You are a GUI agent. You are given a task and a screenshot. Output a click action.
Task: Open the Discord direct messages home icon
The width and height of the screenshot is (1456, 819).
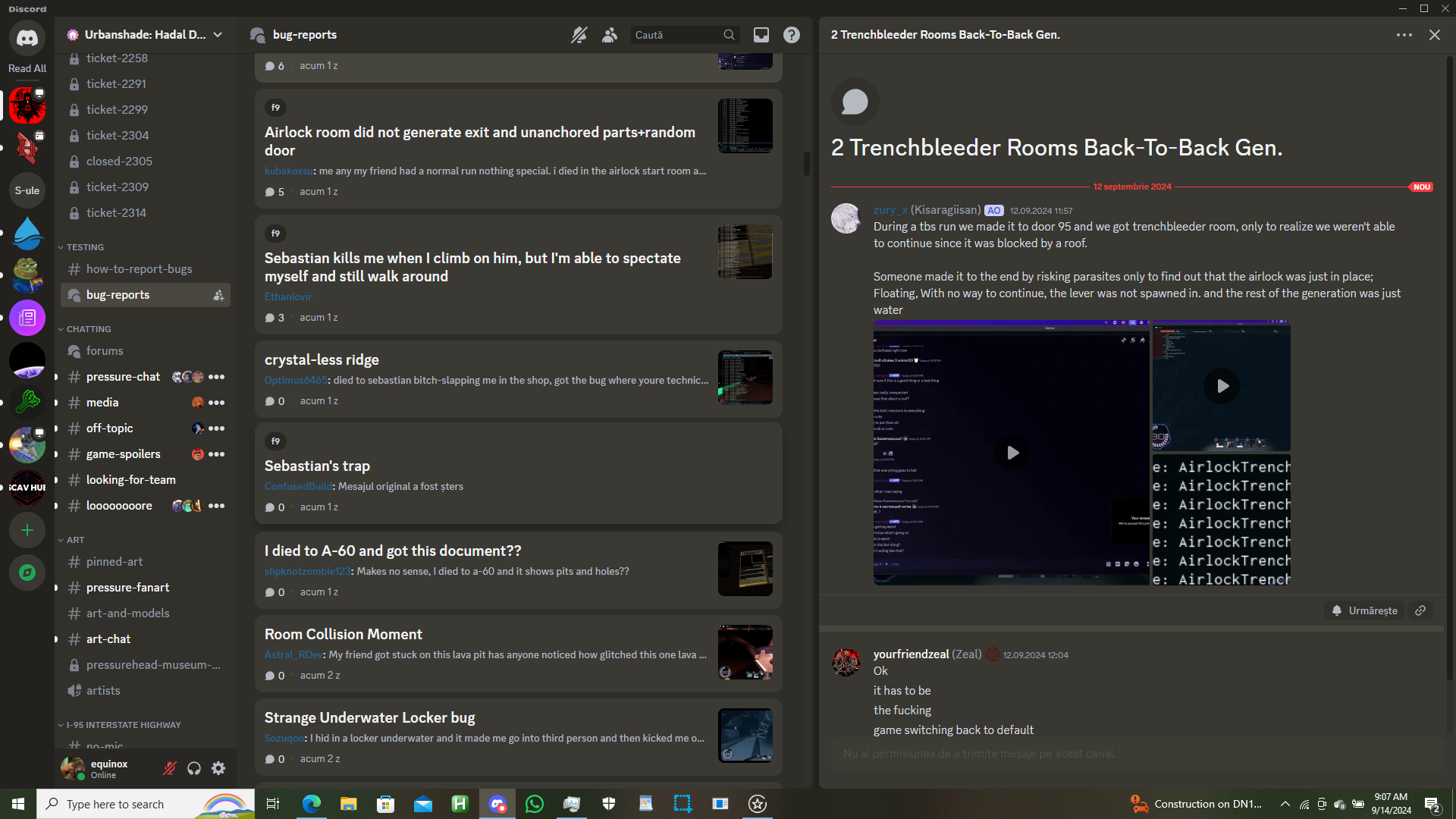[27, 38]
